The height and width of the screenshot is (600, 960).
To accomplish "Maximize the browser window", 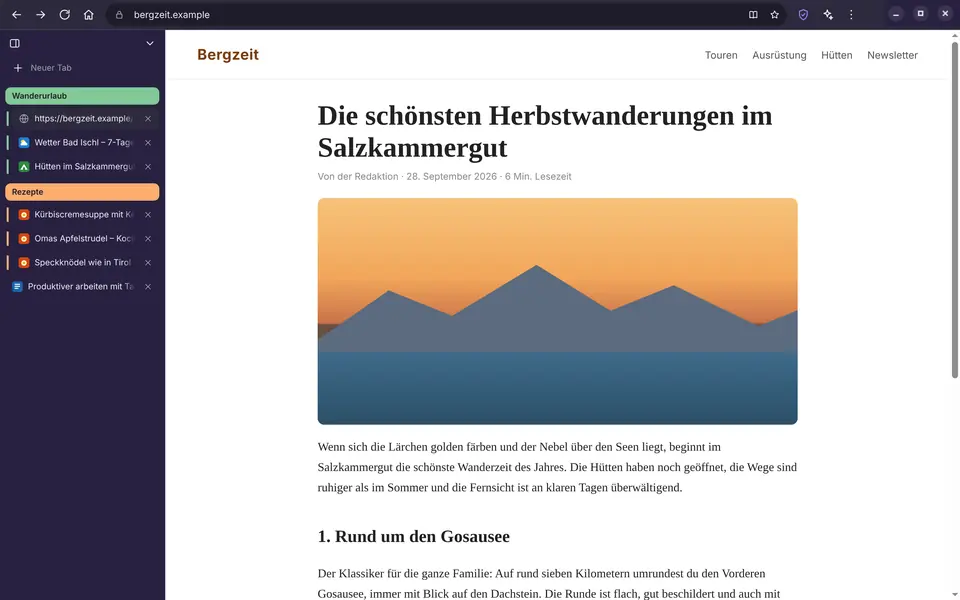I will (x=920, y=14).
